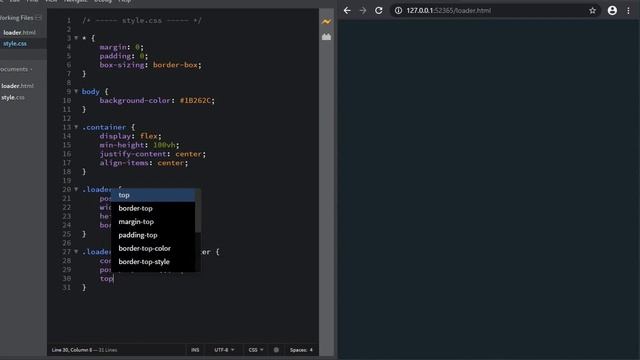This screenshot has width=640, height=360.
Task: Collapse the rule starting on line 27
Action: pos(76,252)
